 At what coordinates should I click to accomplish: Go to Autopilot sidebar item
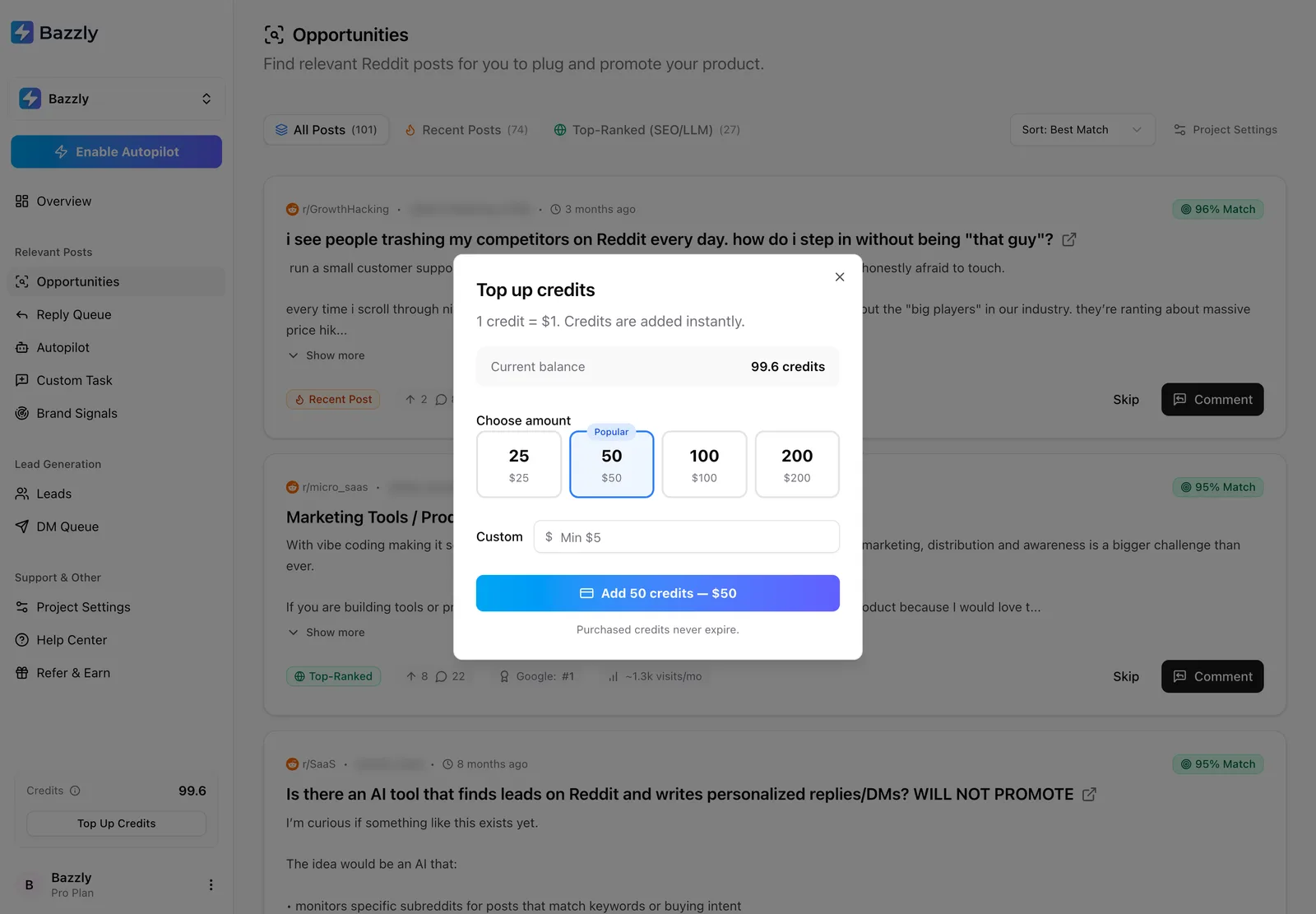point(117,348)
